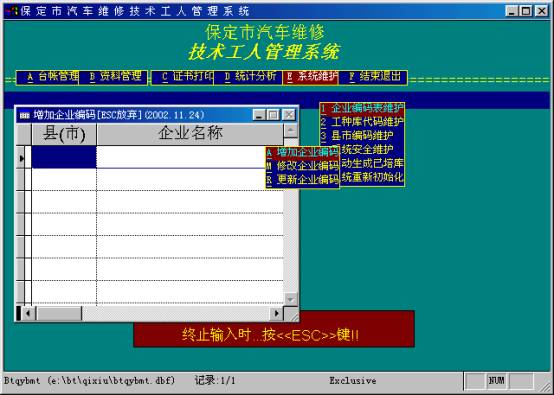
Task: Open the D 统计分析 menu
Action: coord(248,77)
